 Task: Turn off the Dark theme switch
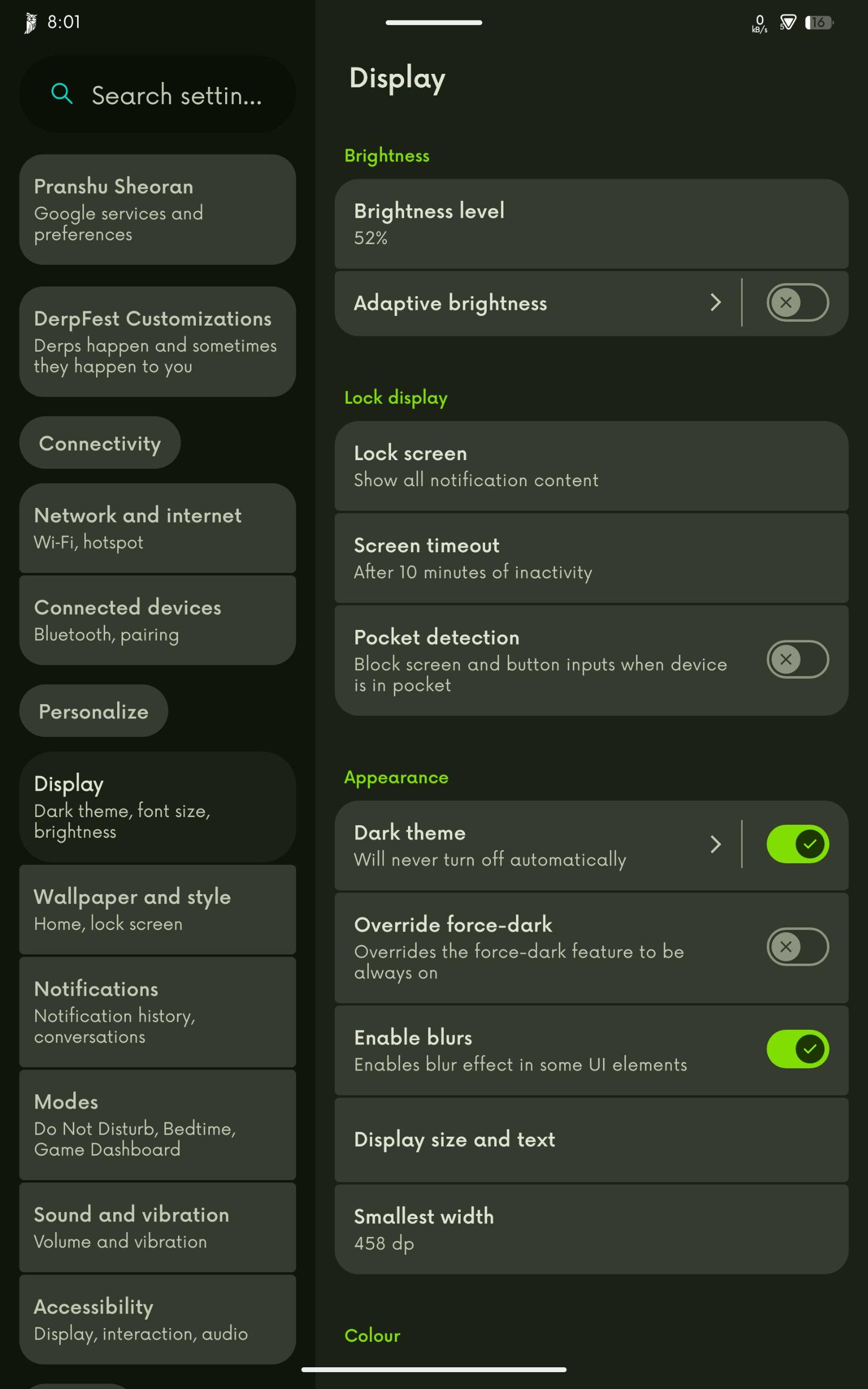coord(797,844)
